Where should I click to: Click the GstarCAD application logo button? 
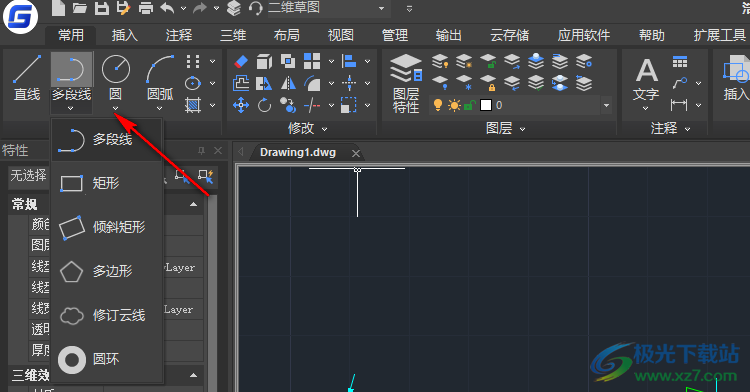[x=21, y=17]
